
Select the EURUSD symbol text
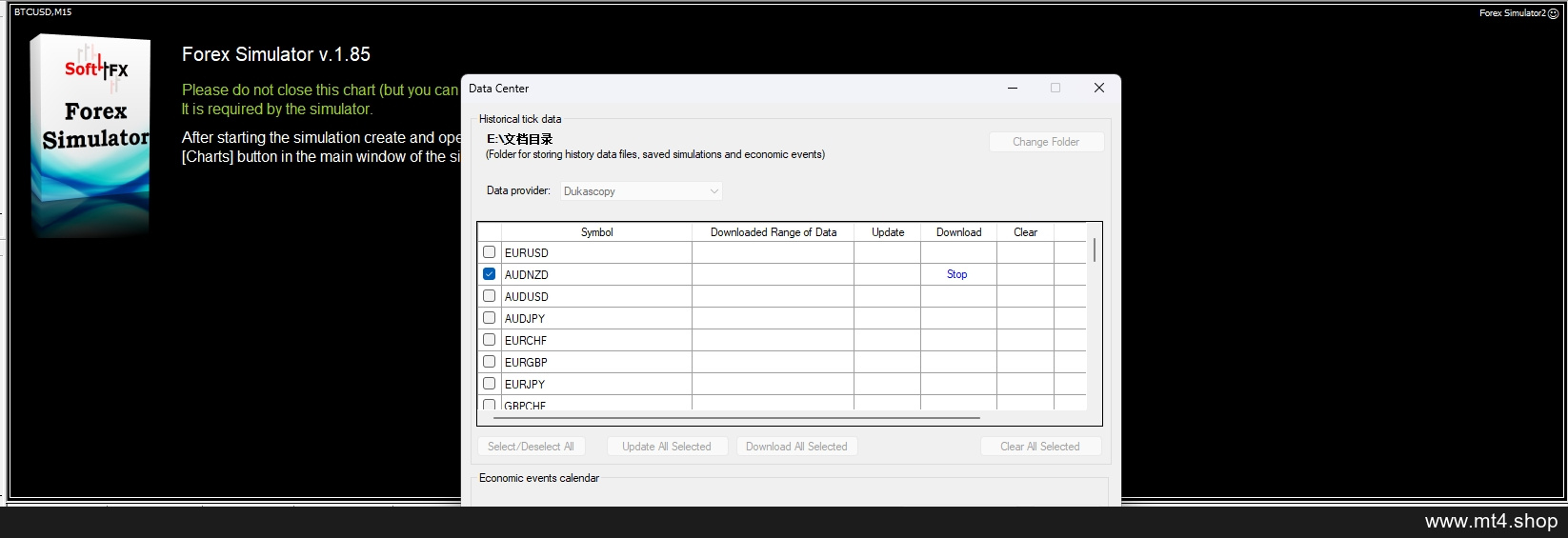[x=527, y=253]
